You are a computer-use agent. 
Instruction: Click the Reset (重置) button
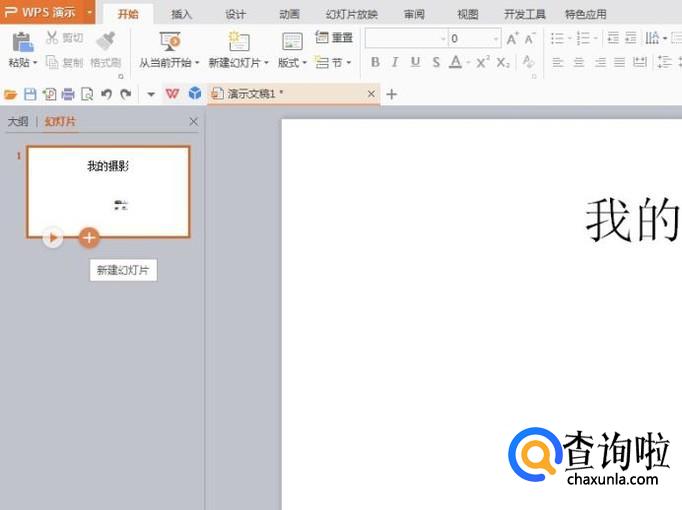tap(334, 37)
